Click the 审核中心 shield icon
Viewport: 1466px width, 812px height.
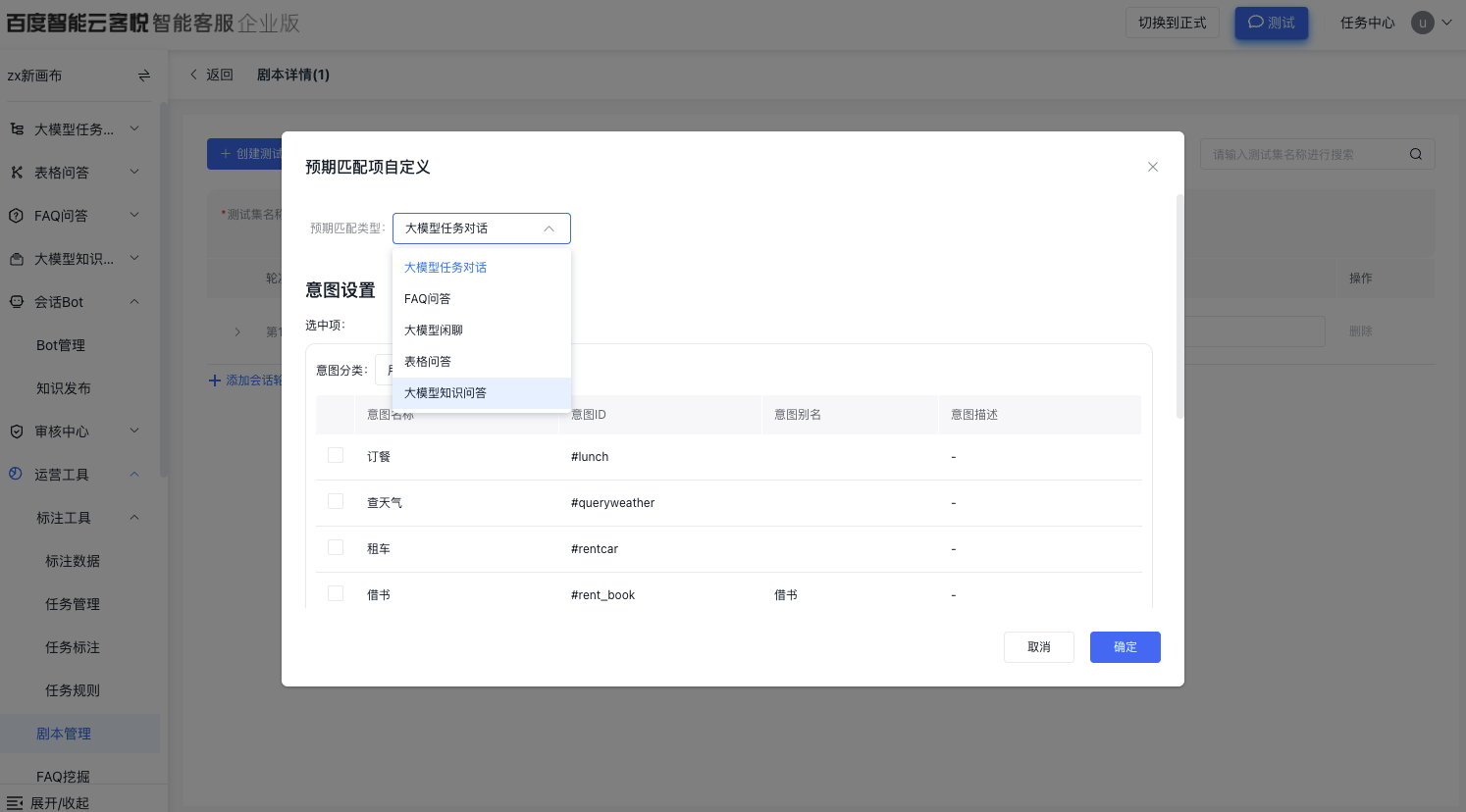click(x=17, y=431)
